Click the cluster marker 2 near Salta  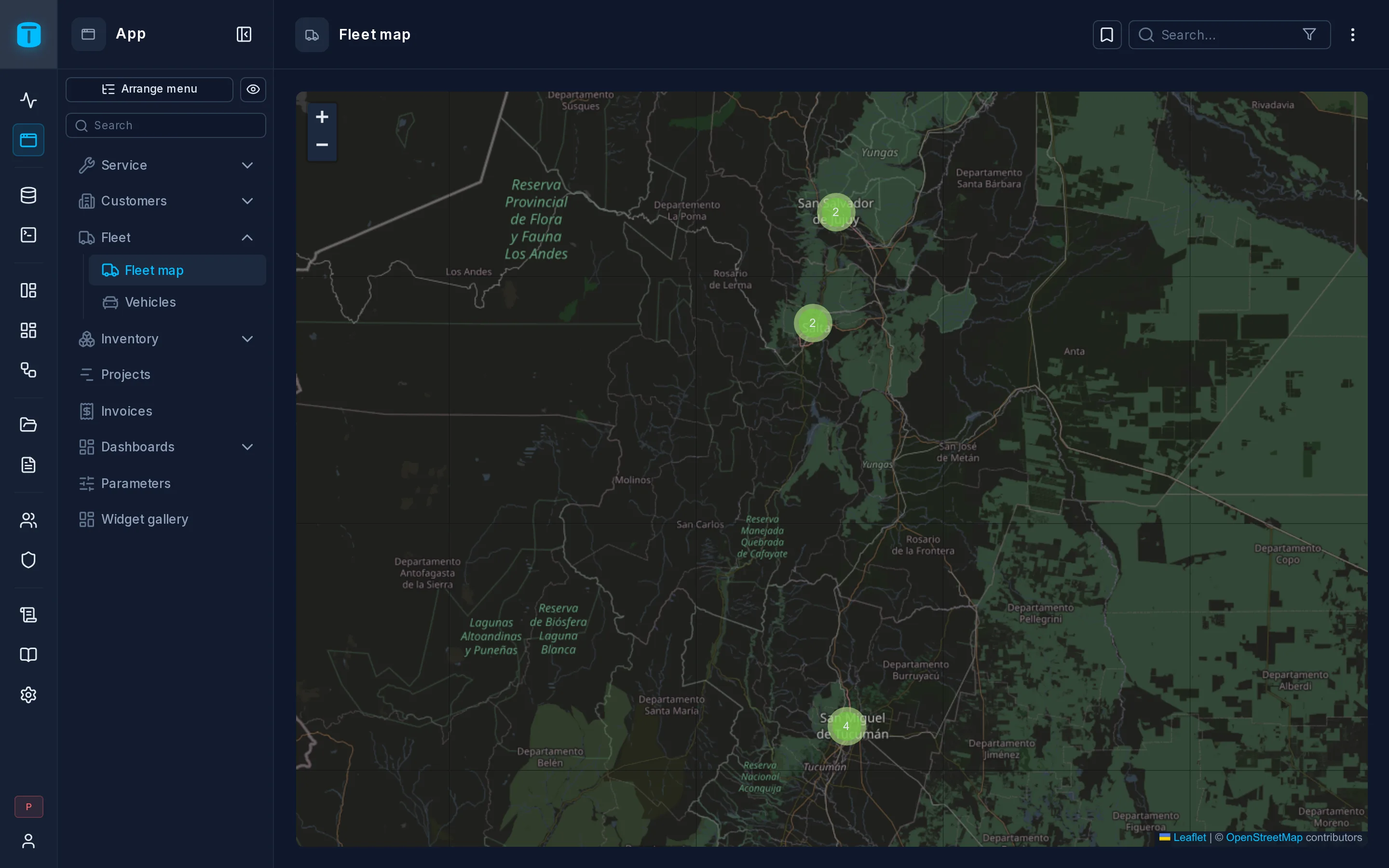pyautogui.click(x=813, y=323)
